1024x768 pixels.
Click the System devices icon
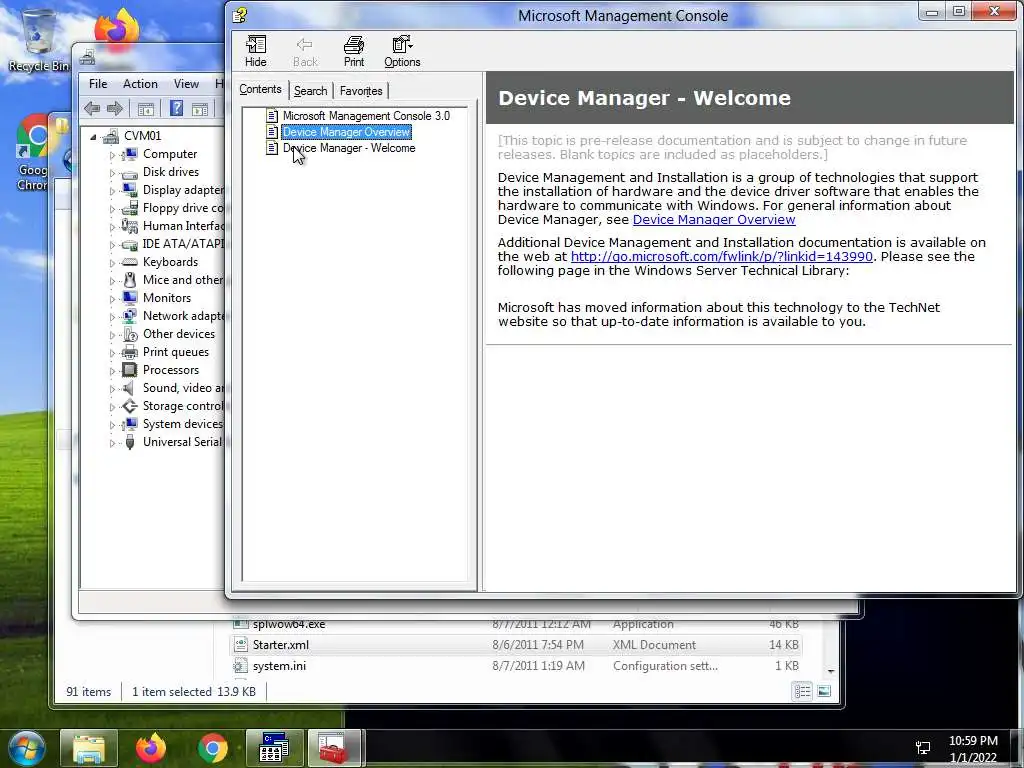coord(130,424)
